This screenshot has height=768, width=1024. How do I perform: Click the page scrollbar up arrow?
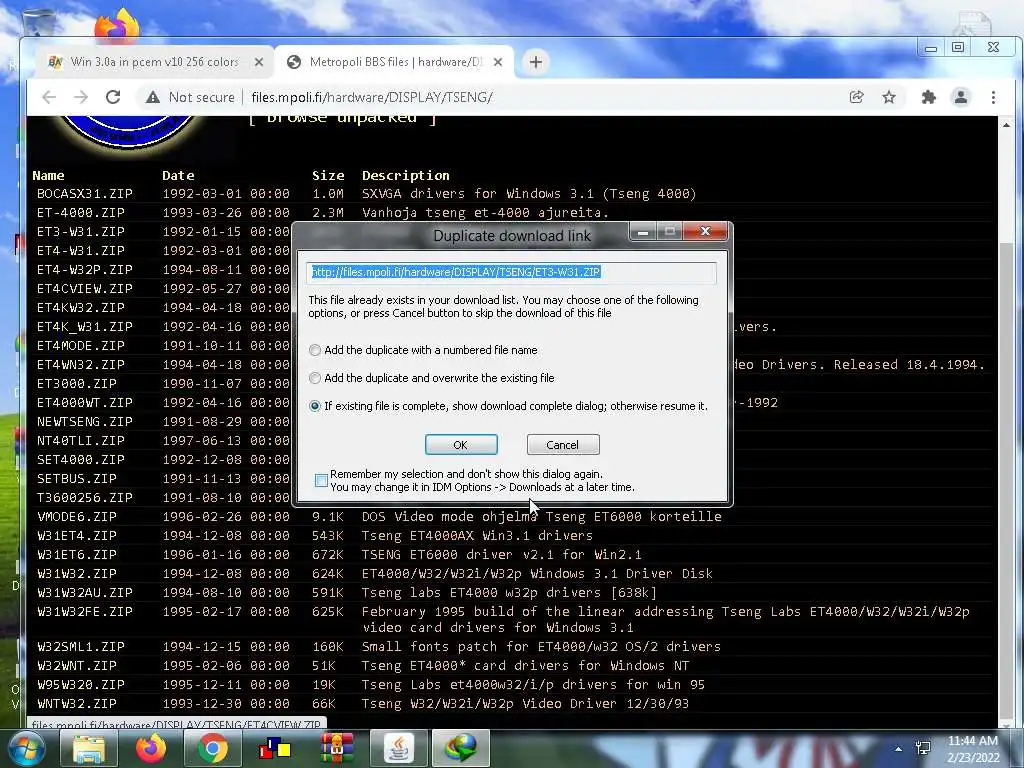[x=1006, y=125]
